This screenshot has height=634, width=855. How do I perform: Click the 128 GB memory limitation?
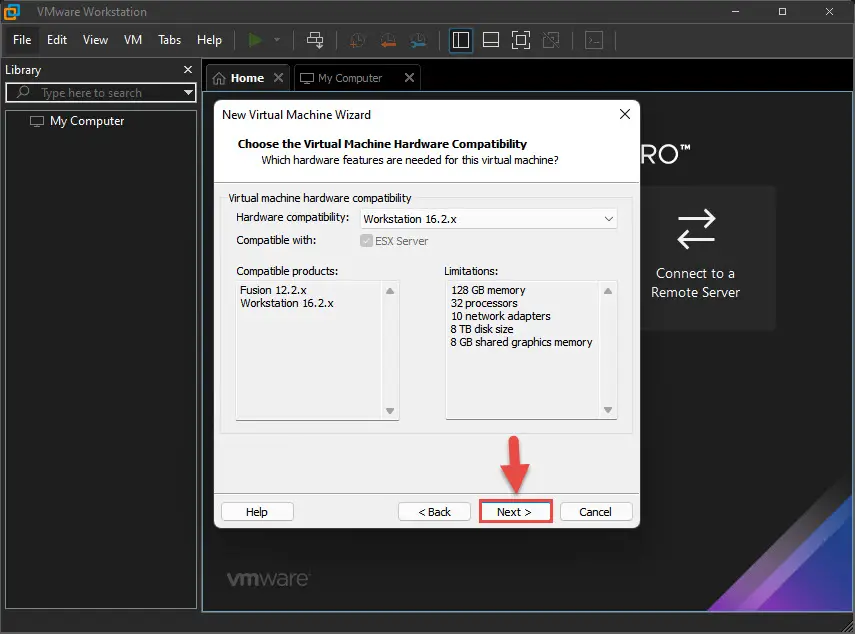(x=488, y=290)
